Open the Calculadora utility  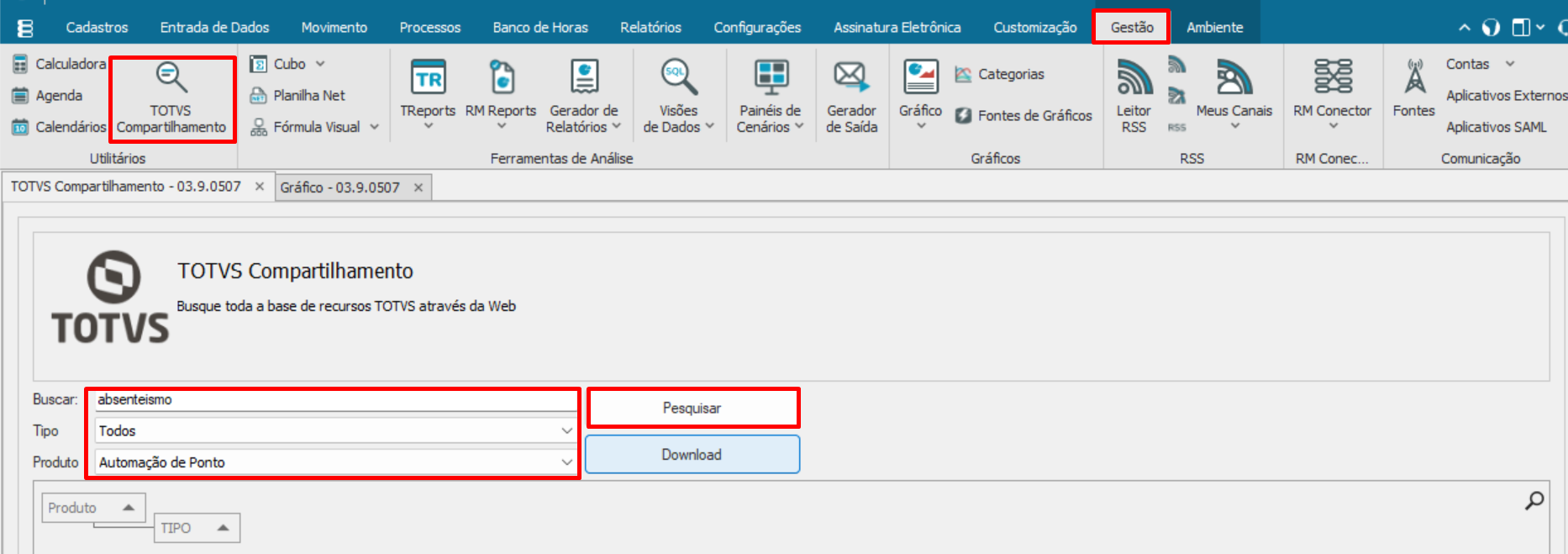point(59,64)
